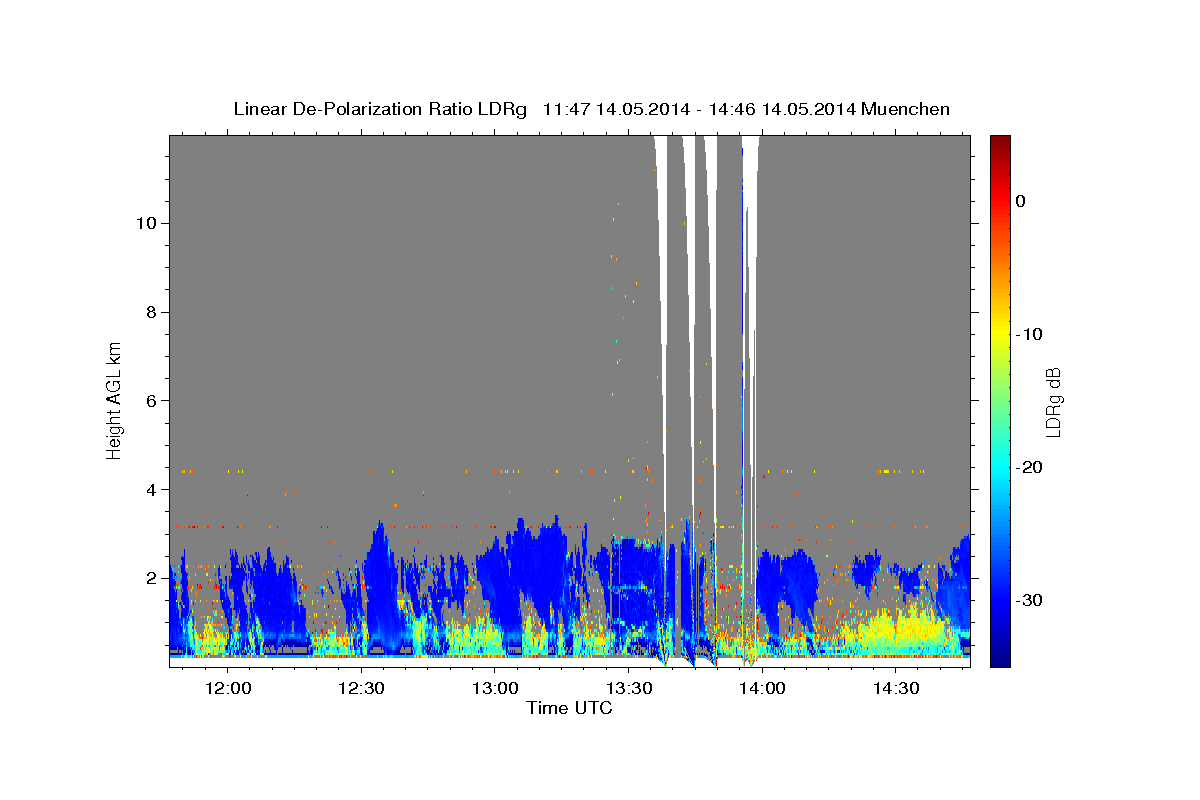
Task: Click the colorbar value -20
Action: (1029, 467)
